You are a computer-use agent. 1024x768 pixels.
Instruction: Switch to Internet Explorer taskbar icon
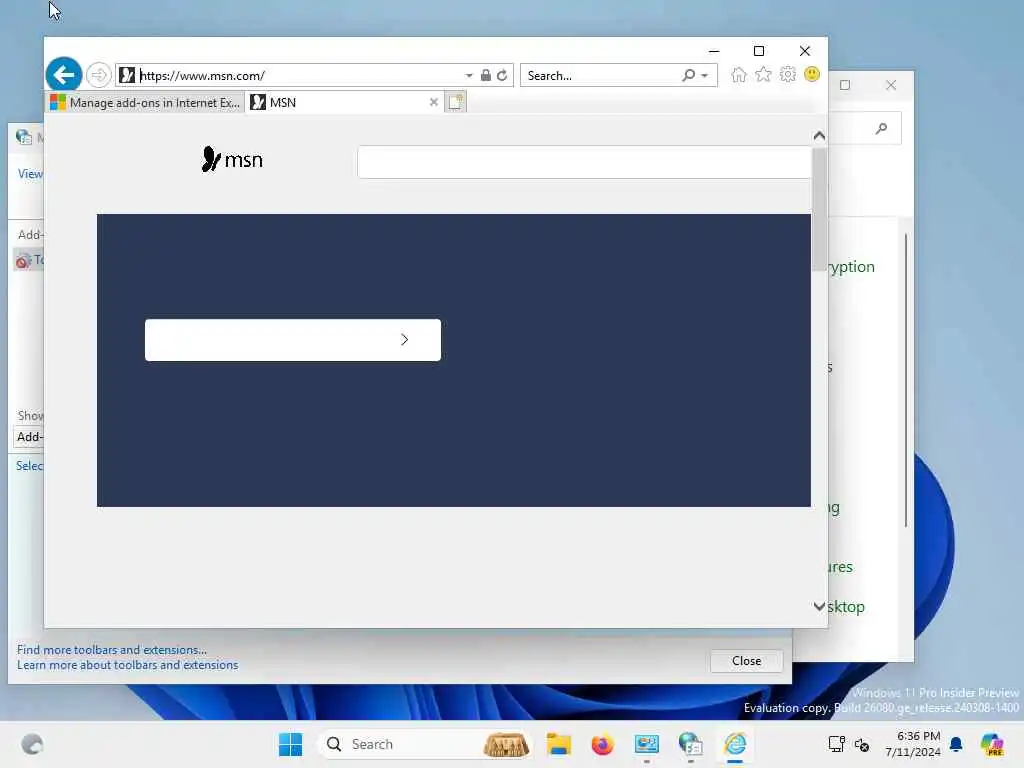click(x=735, y=744)
